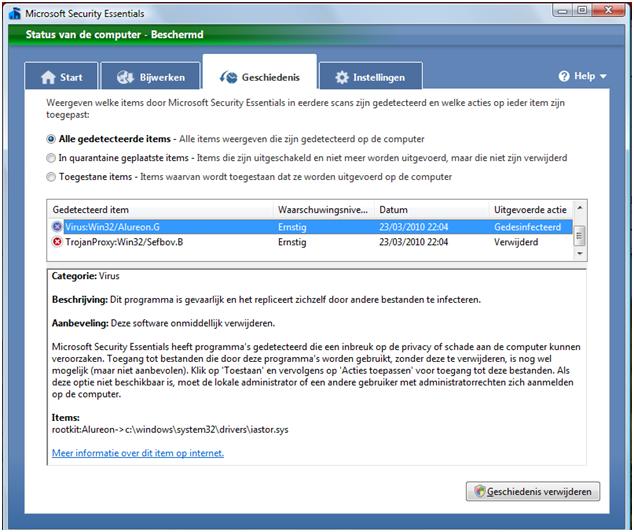Click the shield icon on Geschiedenis verwijderen button

pos(479,491)
